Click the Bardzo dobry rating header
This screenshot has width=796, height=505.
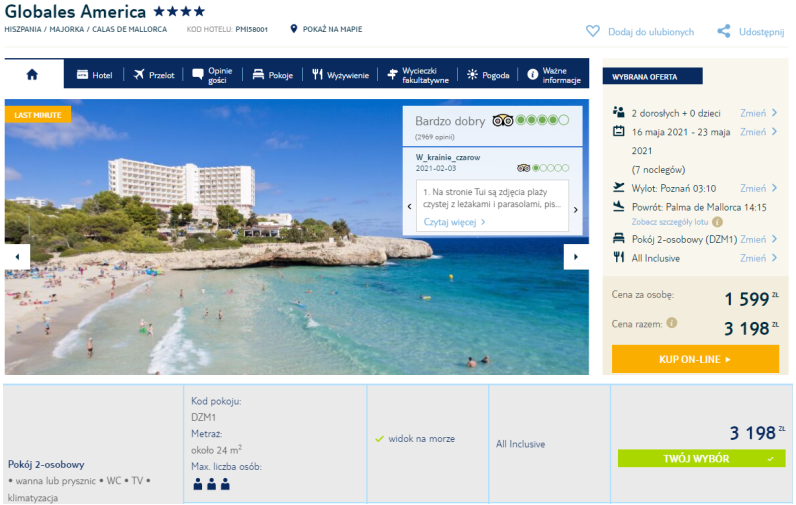(x=450, y=121)
